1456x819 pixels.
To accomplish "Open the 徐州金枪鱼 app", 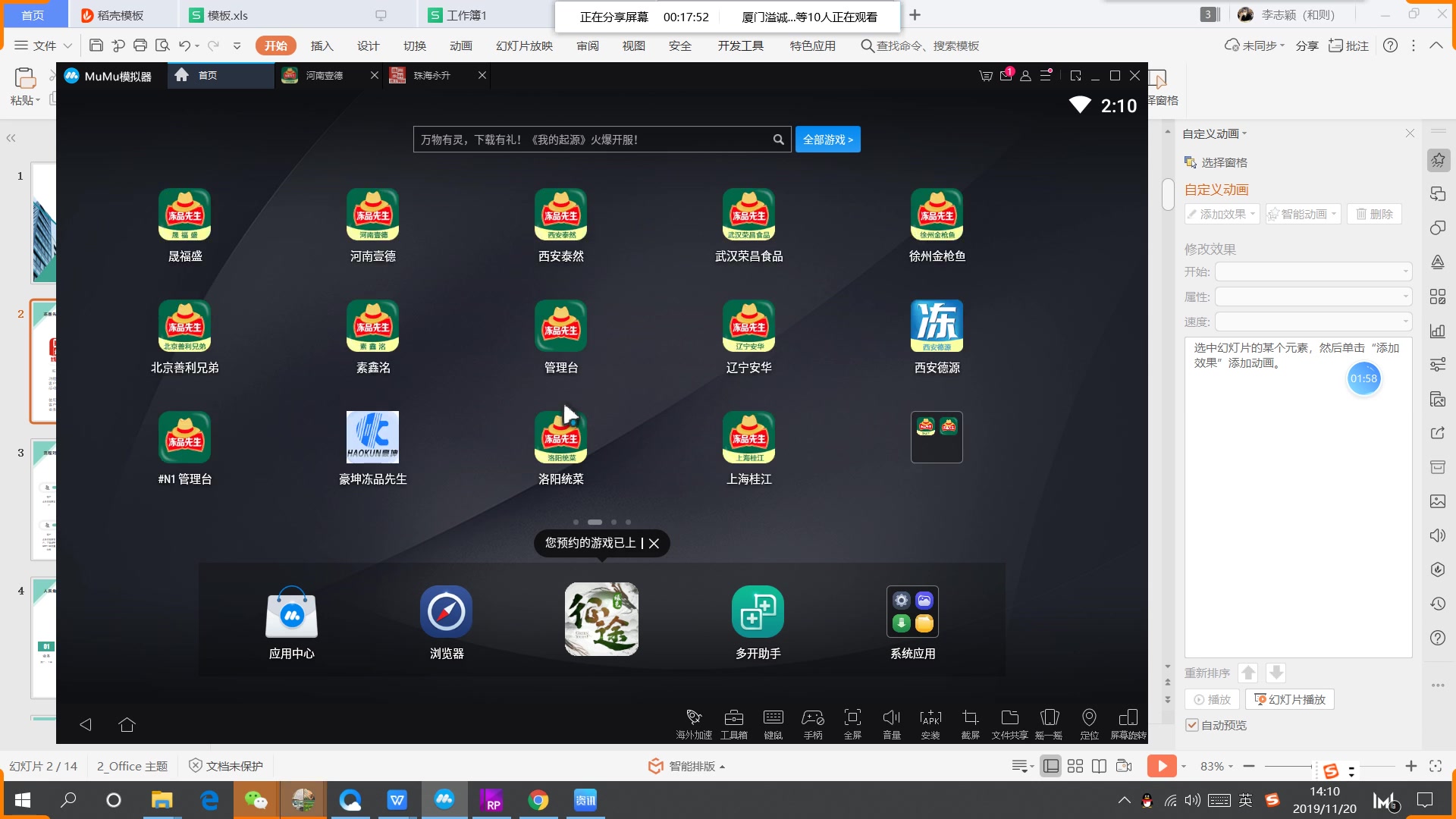I will [x=937, y=215].
